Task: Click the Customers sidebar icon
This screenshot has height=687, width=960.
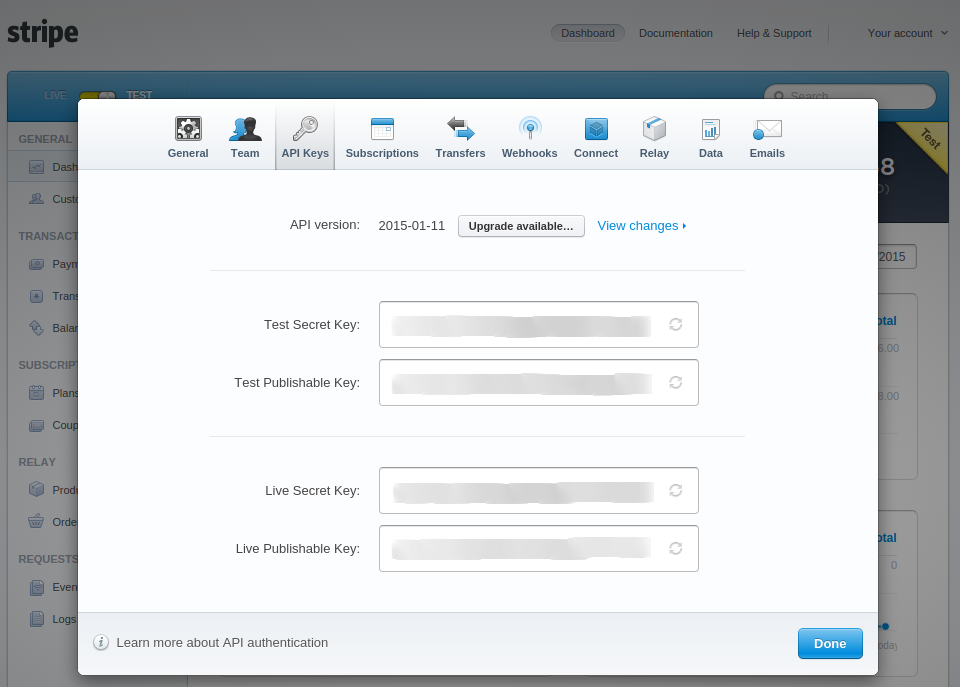Action: (37, 198)
